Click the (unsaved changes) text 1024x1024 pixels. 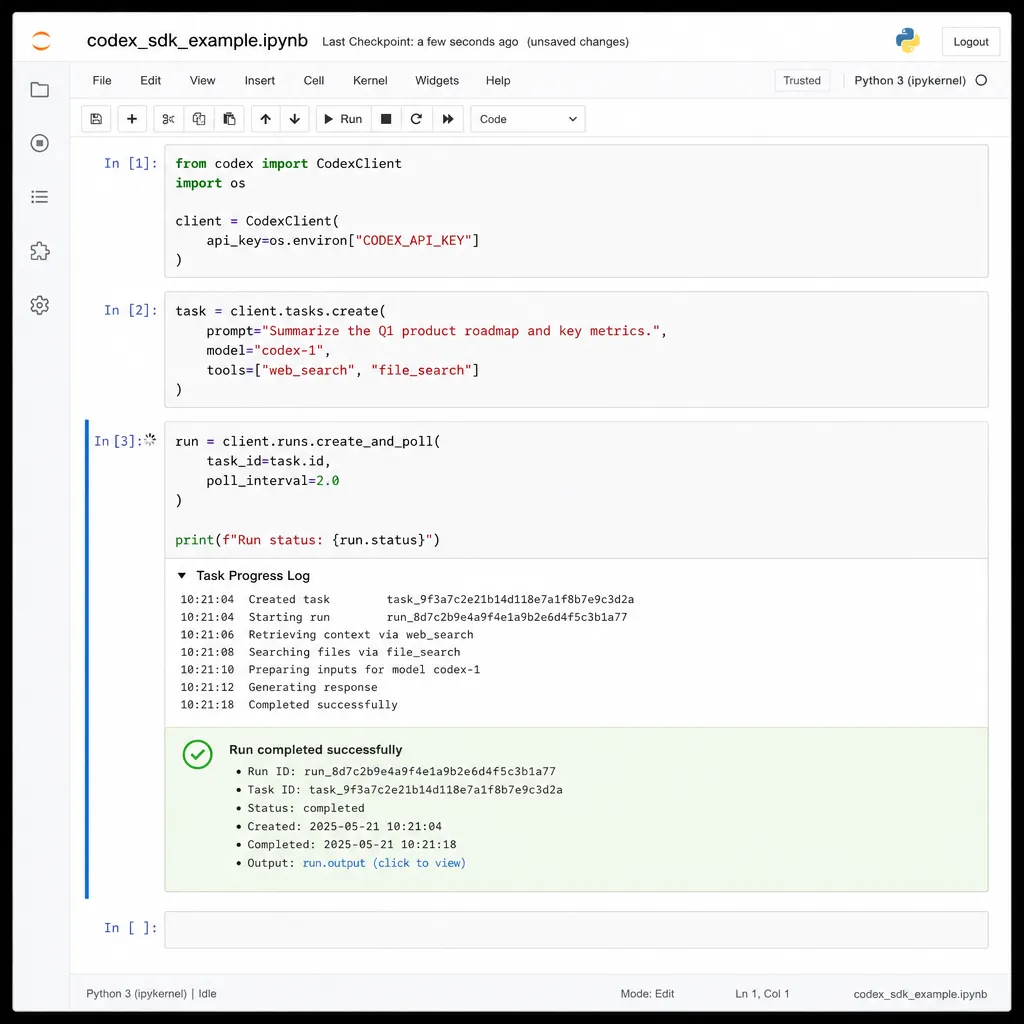578,42
